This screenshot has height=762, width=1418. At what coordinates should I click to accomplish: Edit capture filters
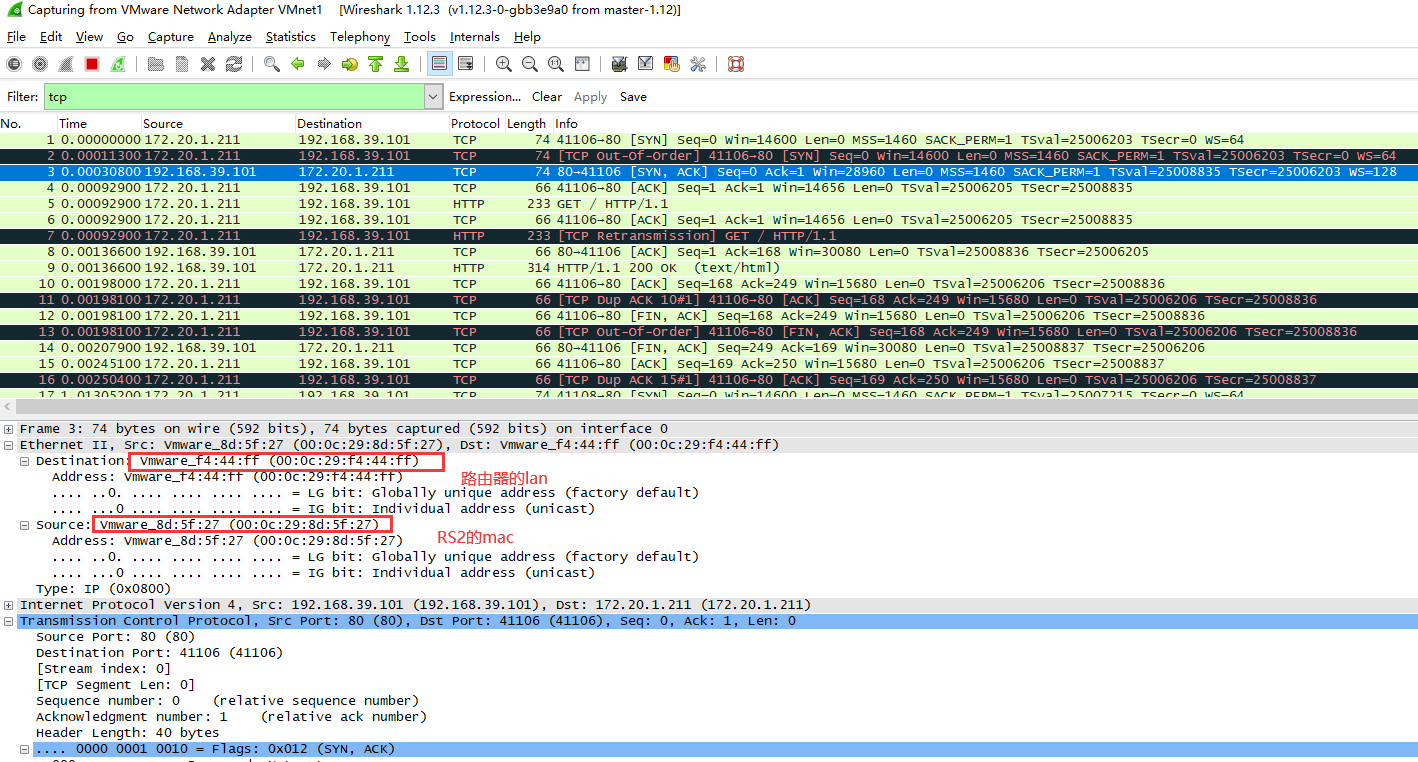point(619,64)
